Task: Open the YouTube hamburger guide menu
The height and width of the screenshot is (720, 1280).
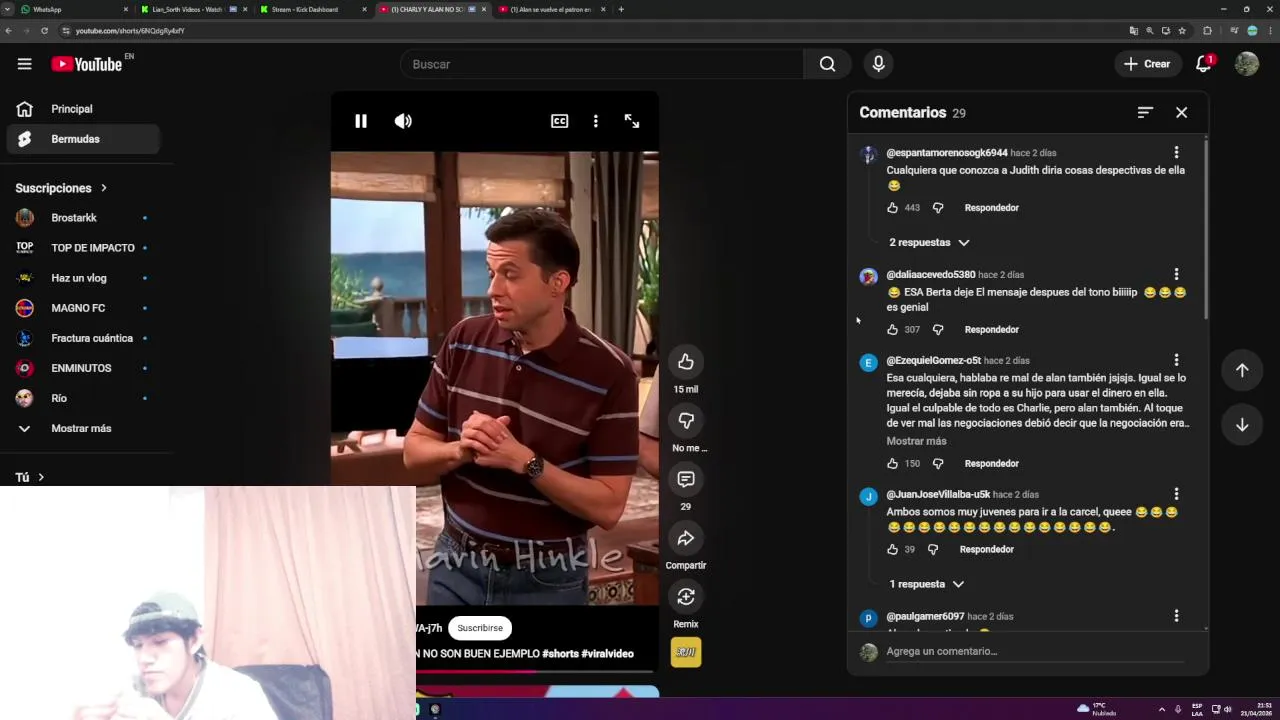Action: click(24, 64)
